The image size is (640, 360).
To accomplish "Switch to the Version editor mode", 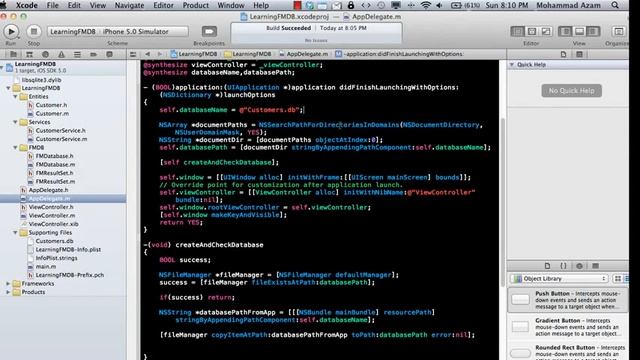I will [546, 31].
